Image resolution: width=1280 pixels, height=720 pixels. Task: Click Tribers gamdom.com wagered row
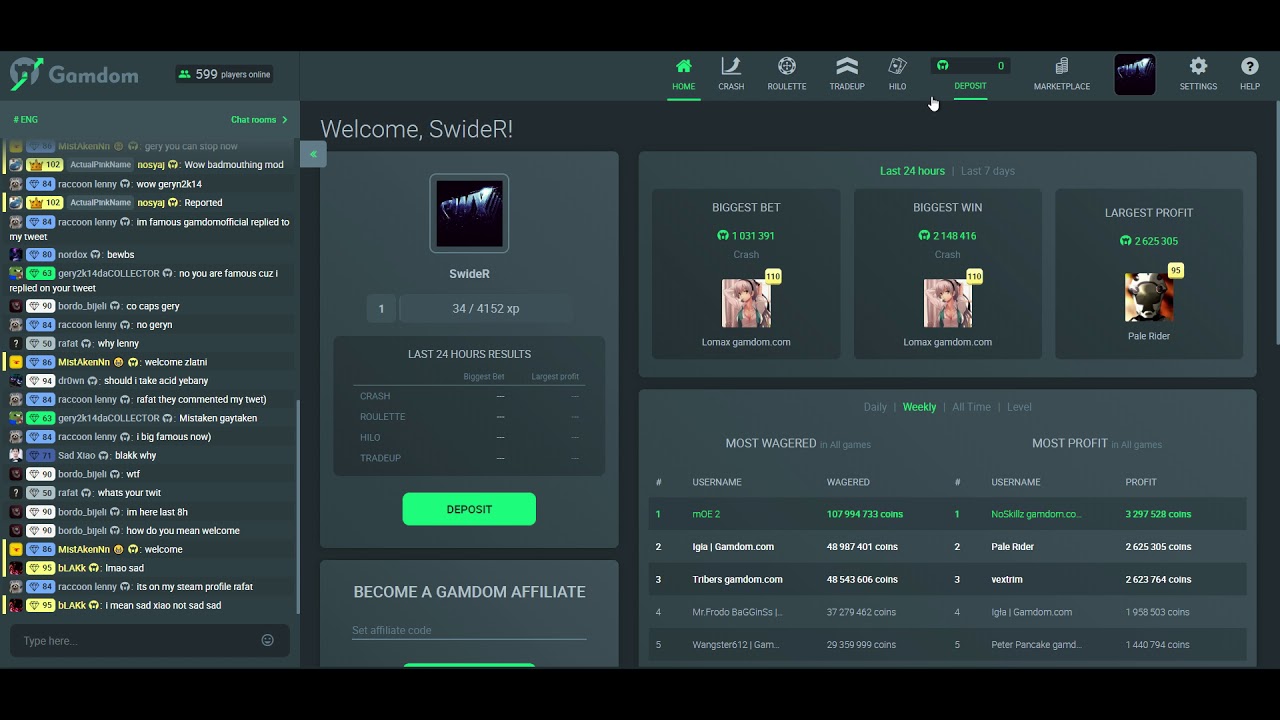tap(799, 579)
